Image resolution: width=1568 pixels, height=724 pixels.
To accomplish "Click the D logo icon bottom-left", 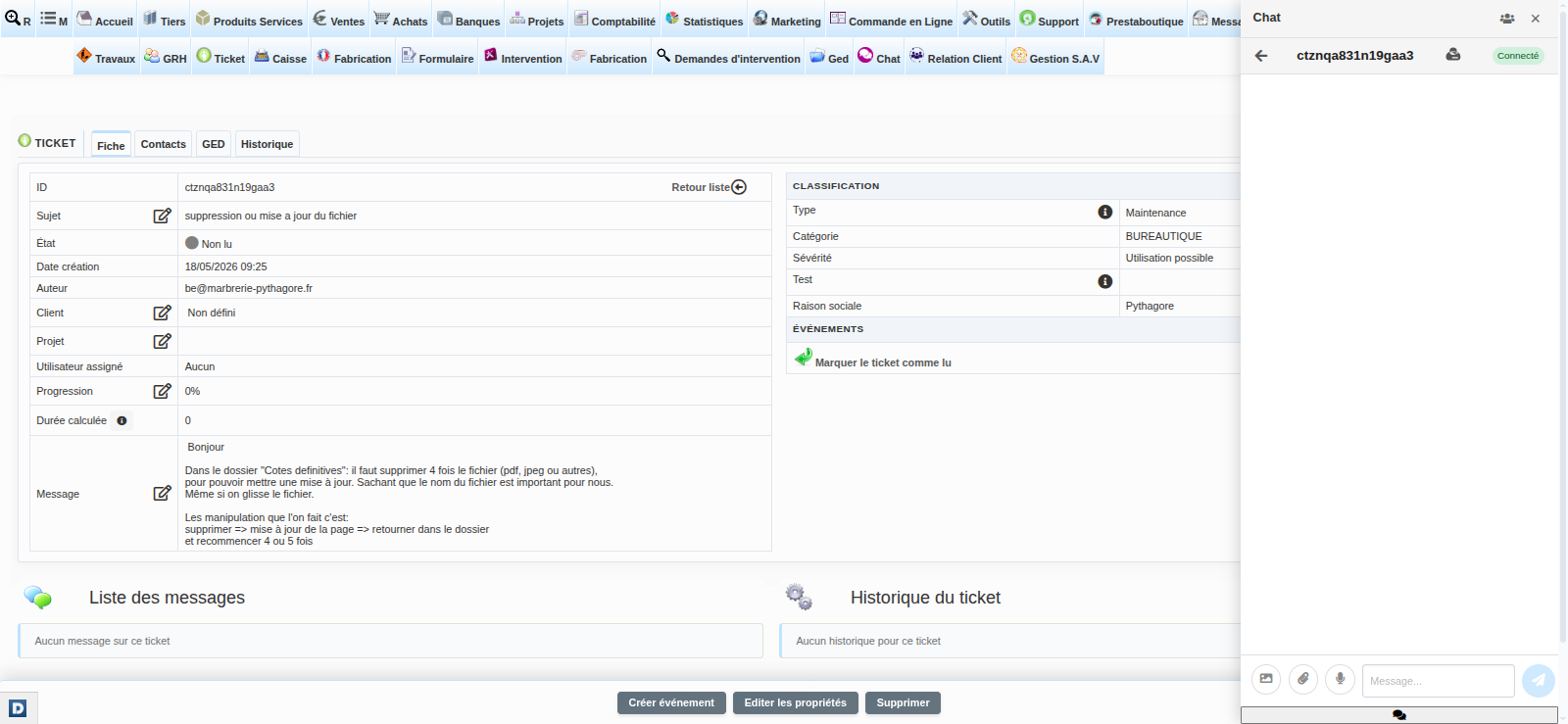I will click(18, 708).
